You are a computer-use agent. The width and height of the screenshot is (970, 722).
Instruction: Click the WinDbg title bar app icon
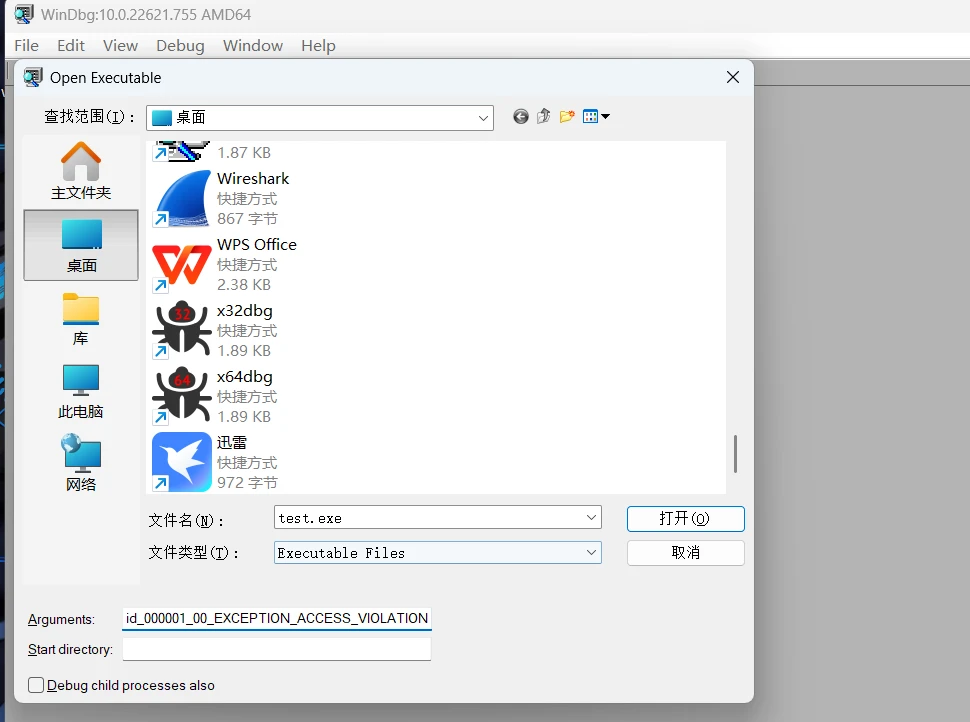tap(24, 14)
